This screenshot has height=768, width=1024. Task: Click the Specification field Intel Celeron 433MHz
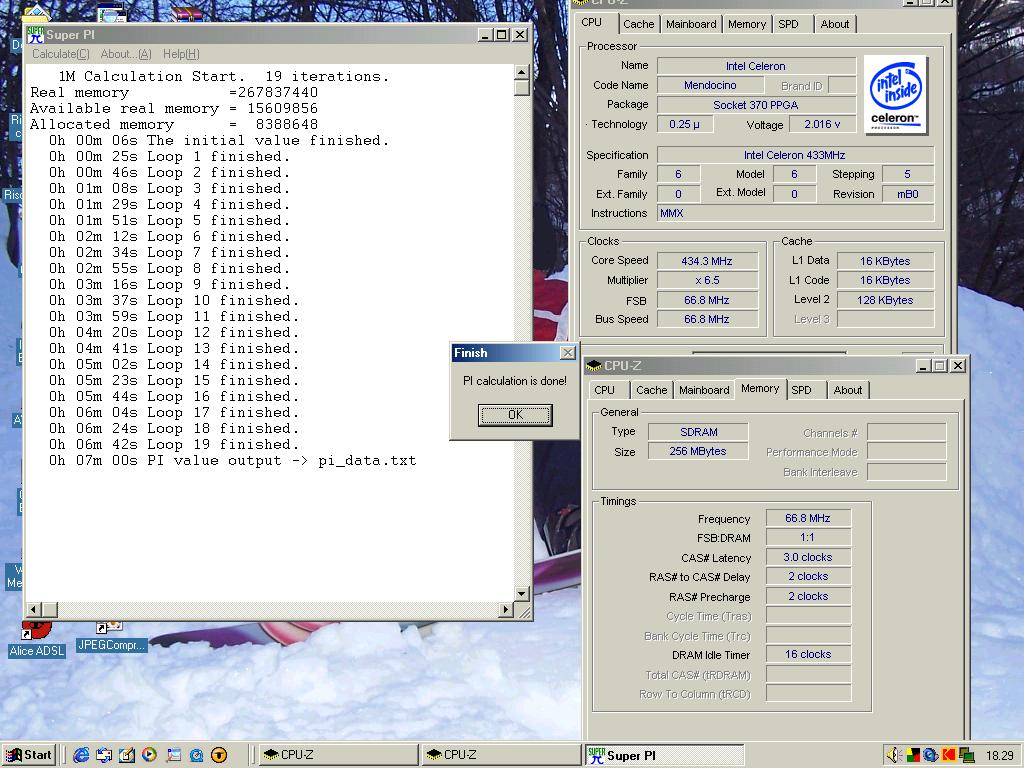[x=795, y=155]
